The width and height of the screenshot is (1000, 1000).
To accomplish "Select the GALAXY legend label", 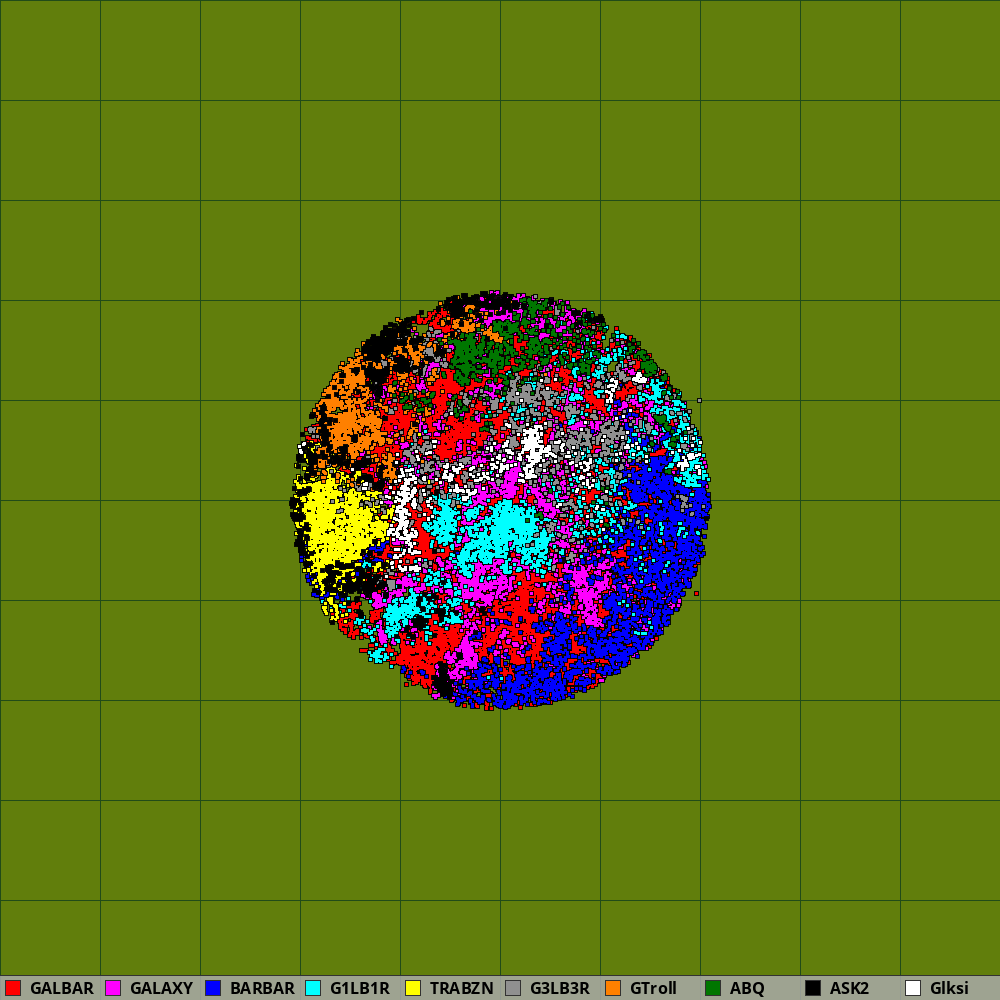I will click(x=161, y=988).
